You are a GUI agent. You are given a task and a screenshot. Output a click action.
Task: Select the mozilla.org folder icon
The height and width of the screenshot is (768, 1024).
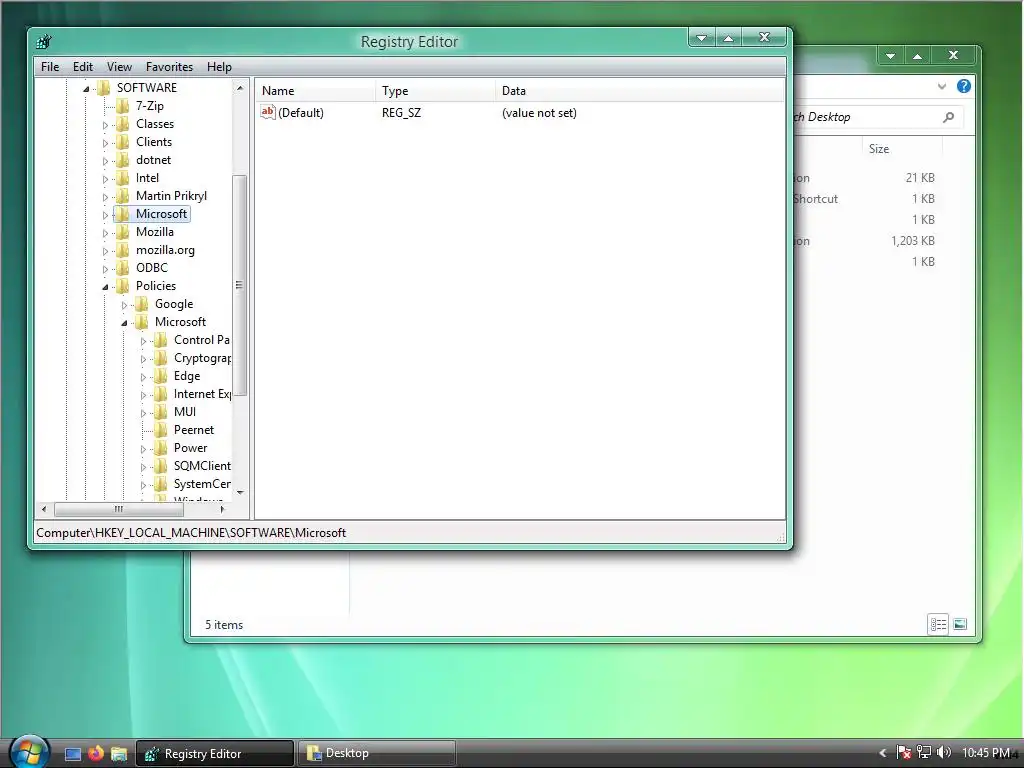(x=122, y=250)
